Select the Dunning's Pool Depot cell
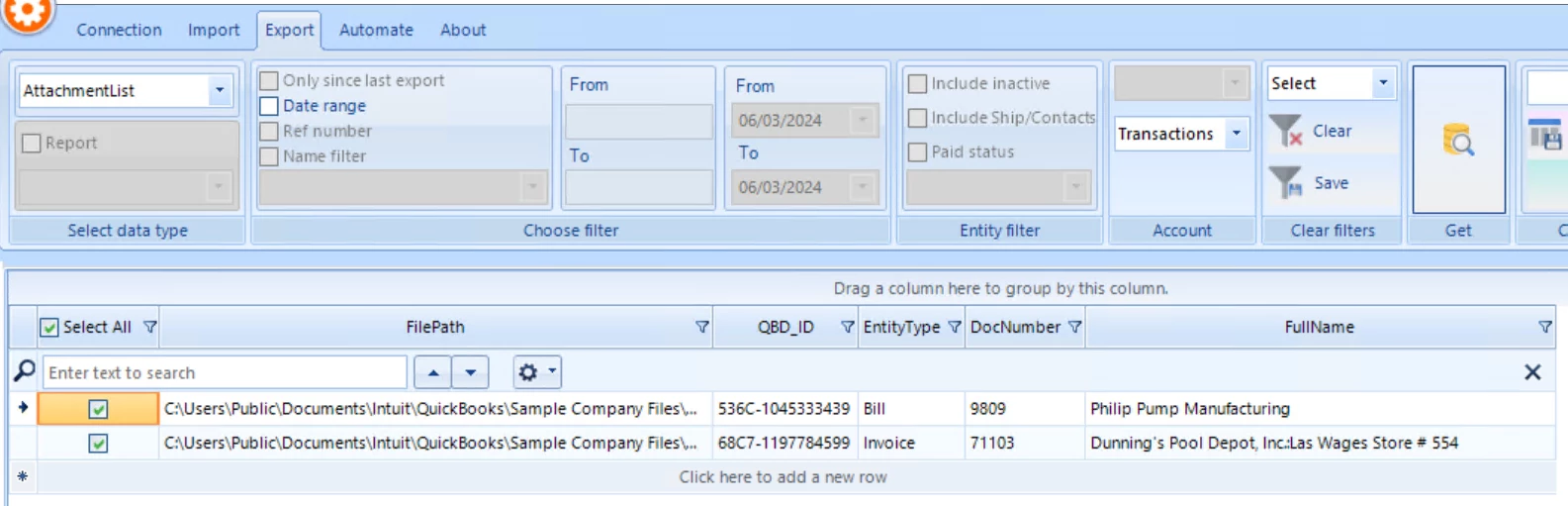This screenshot has width=1568, height=506. tap(1320, 443)
